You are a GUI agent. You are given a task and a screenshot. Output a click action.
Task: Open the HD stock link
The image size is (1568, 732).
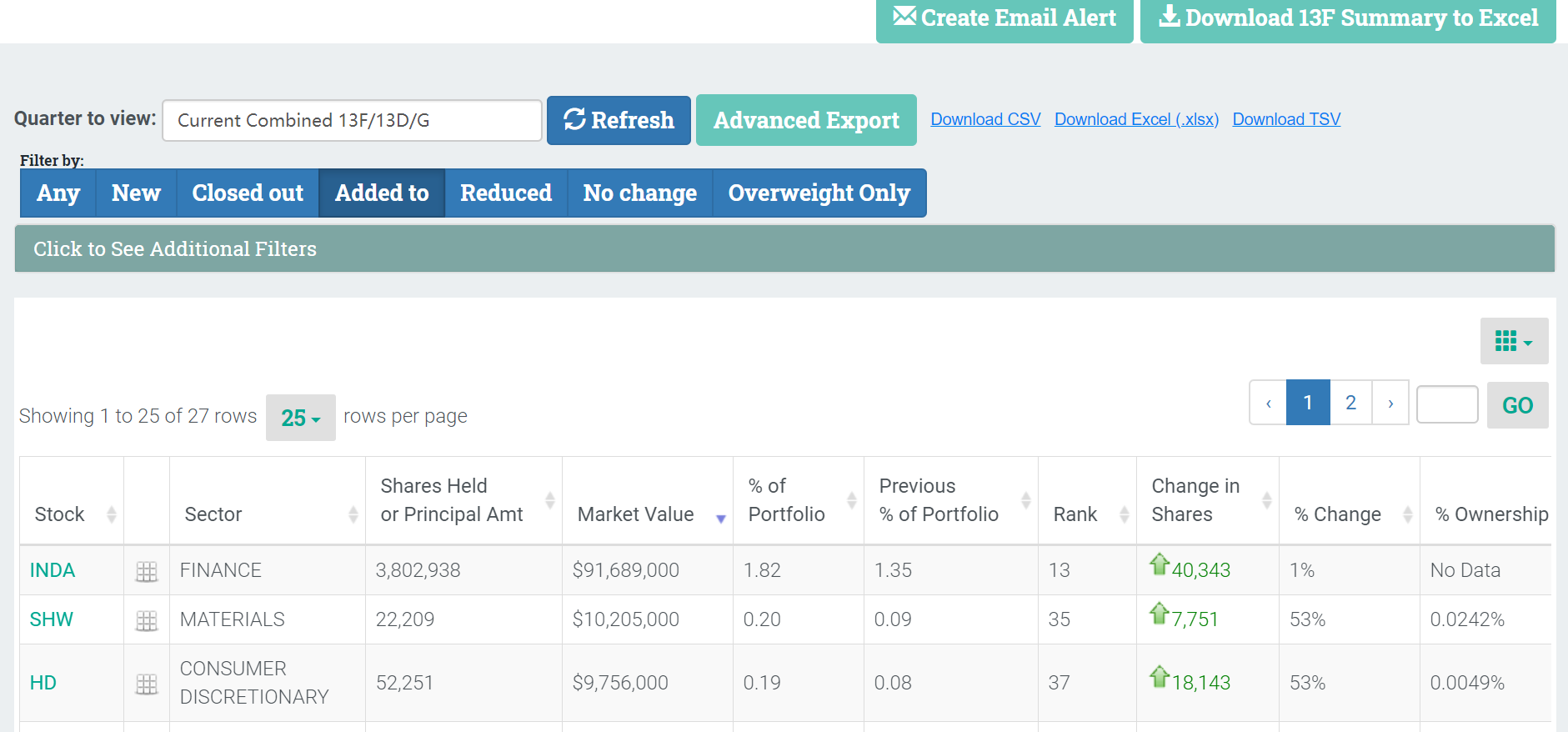43,683
